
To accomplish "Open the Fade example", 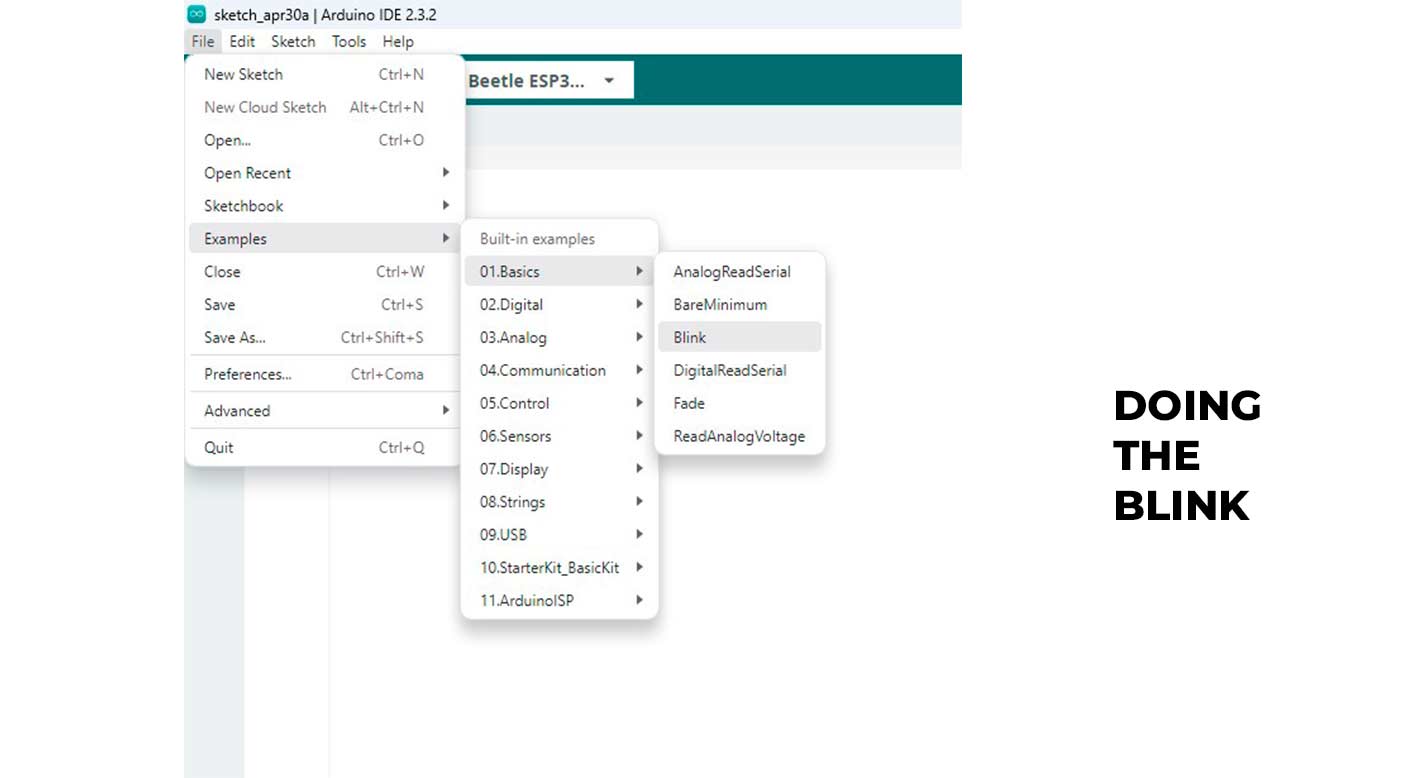I will click(740, 403).
